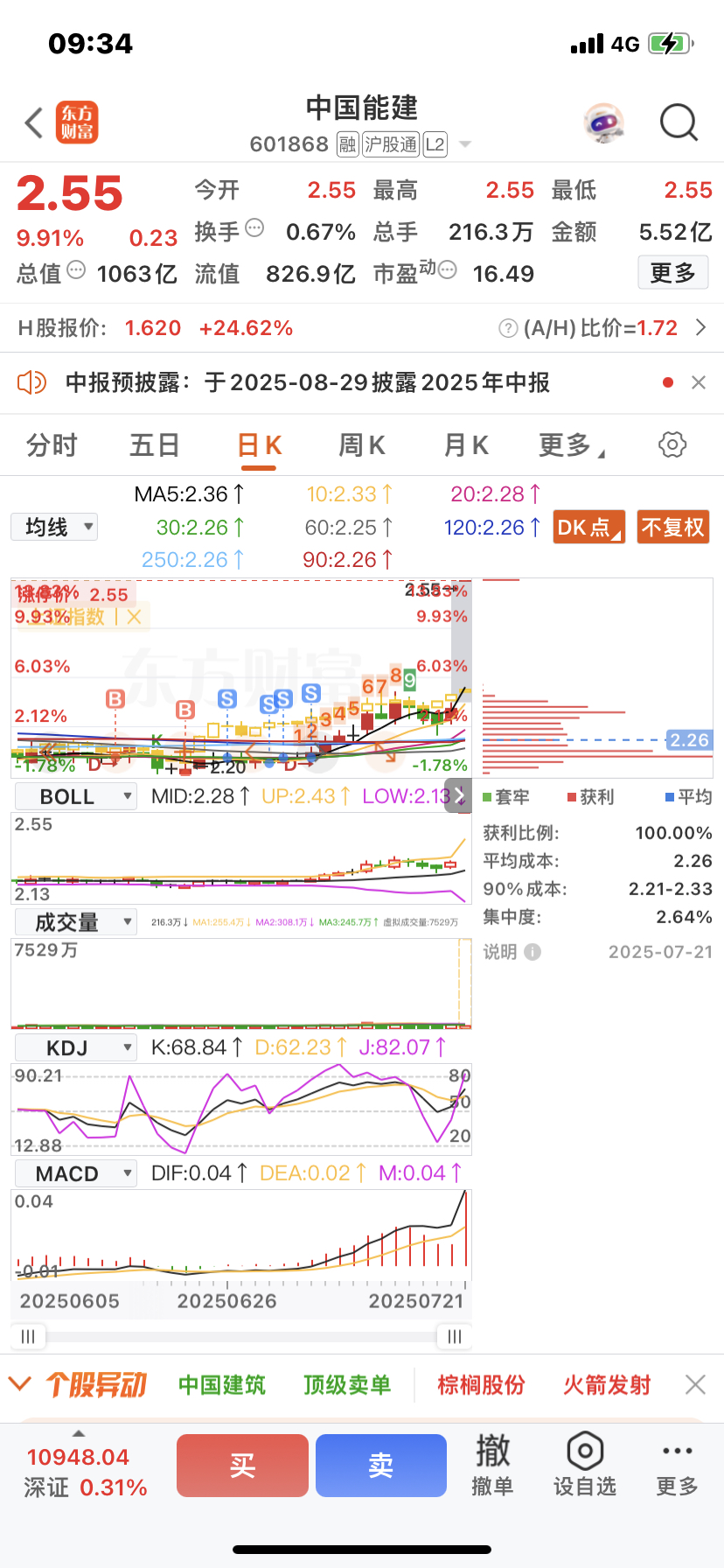Dismiss the announcement with the X
Image resolution: width=724 pixels, height=1568 pixels.
point(699,382)
